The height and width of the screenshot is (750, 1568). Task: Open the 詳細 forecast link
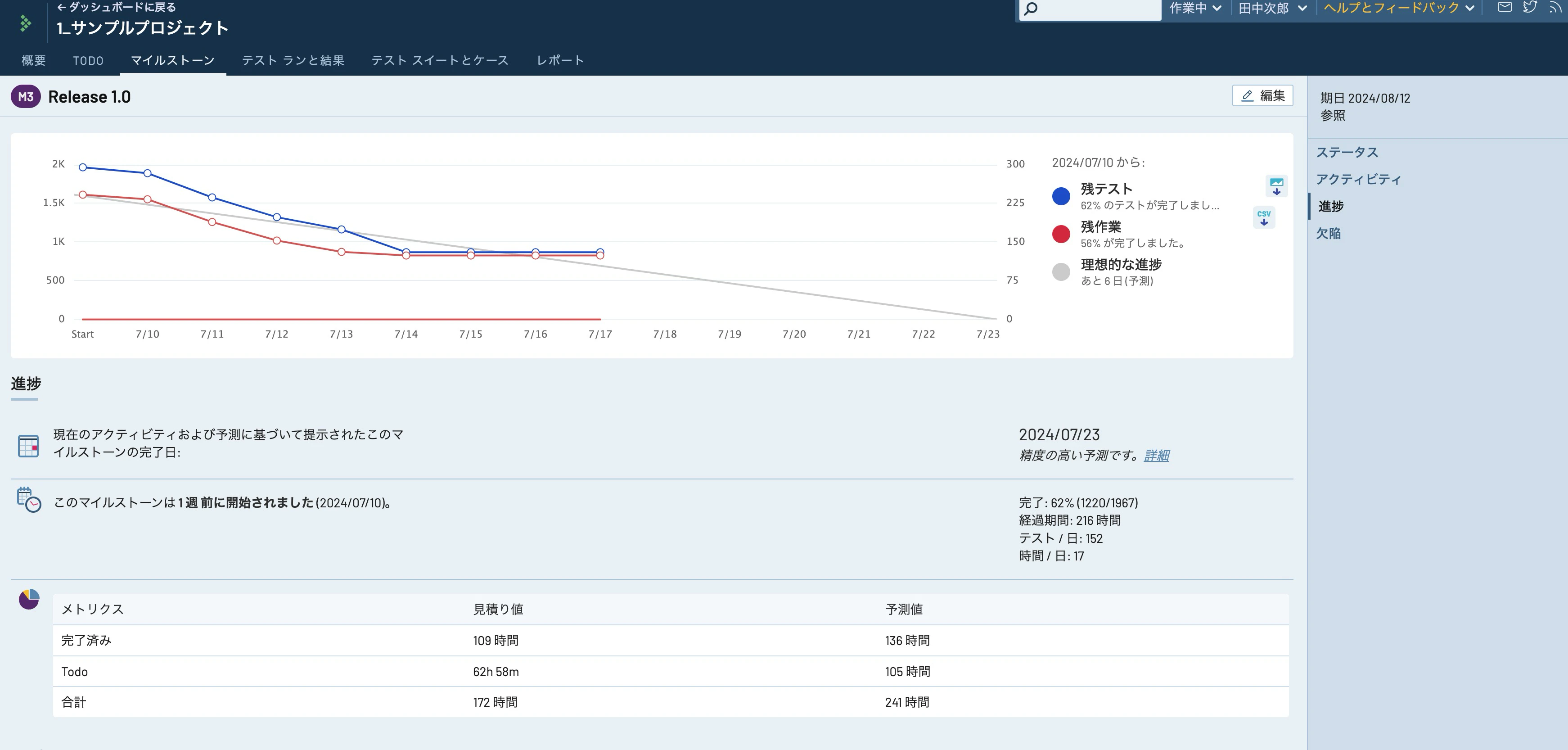1157,456
